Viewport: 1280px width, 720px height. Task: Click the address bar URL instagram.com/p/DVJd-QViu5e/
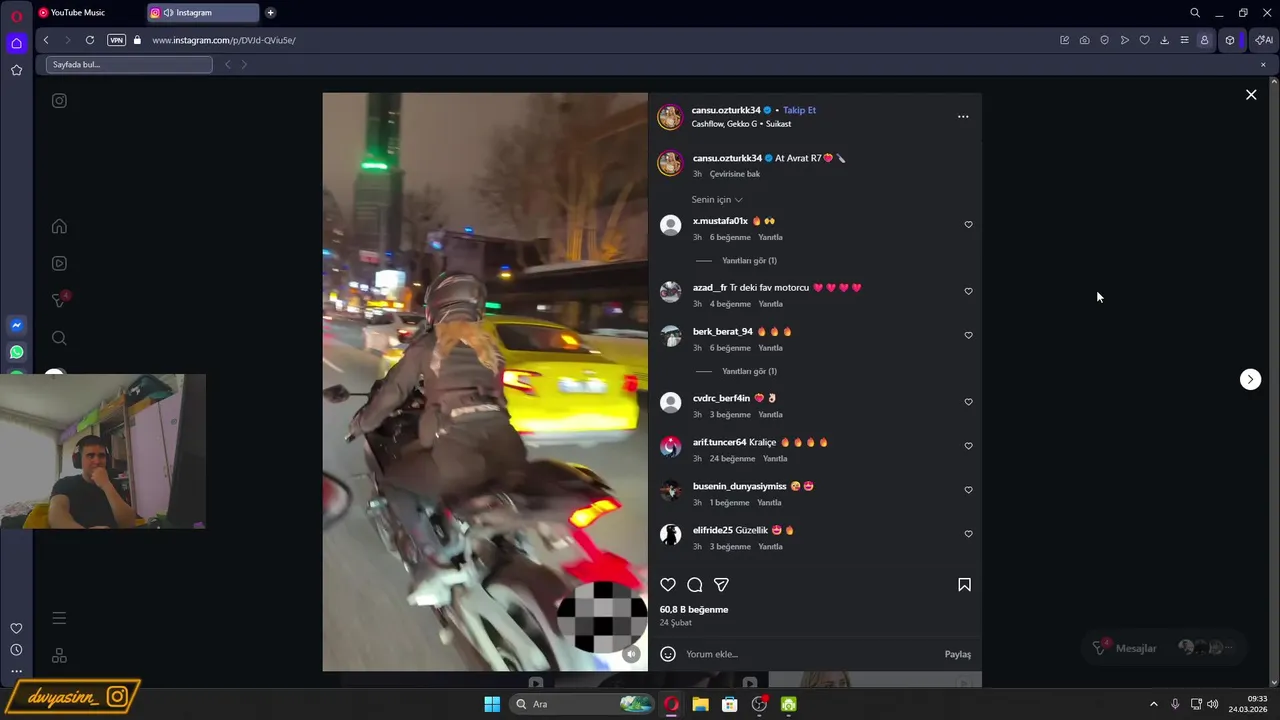tap(224, 40)
